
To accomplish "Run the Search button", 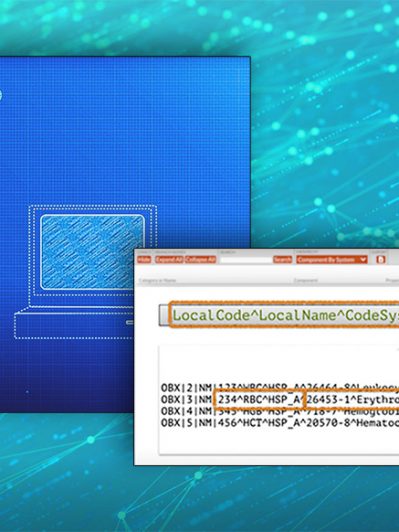I will [282, 260].
